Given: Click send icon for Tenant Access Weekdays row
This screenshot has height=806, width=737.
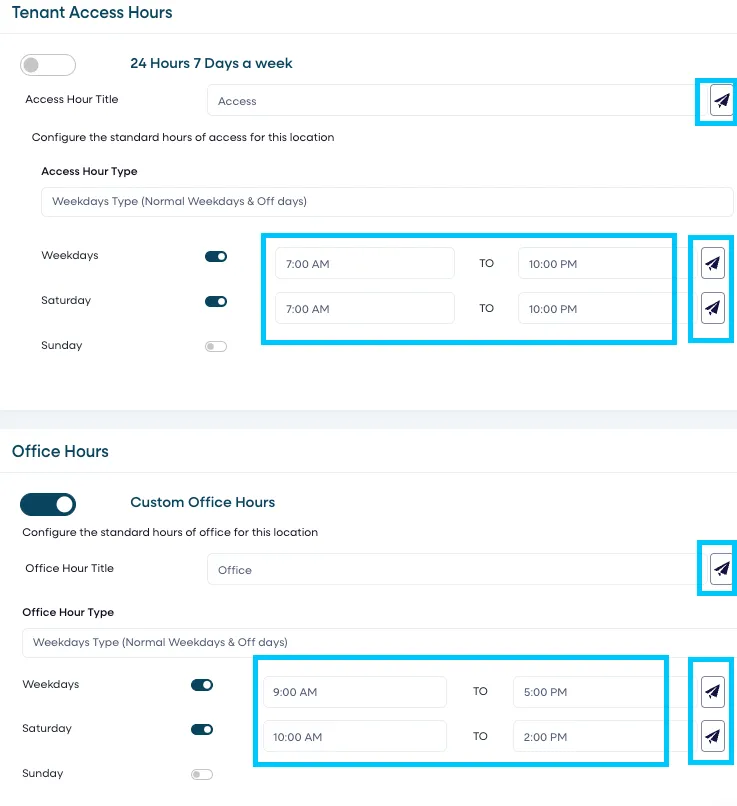Looking at the screenshot, I should click(x=713, y=263).
